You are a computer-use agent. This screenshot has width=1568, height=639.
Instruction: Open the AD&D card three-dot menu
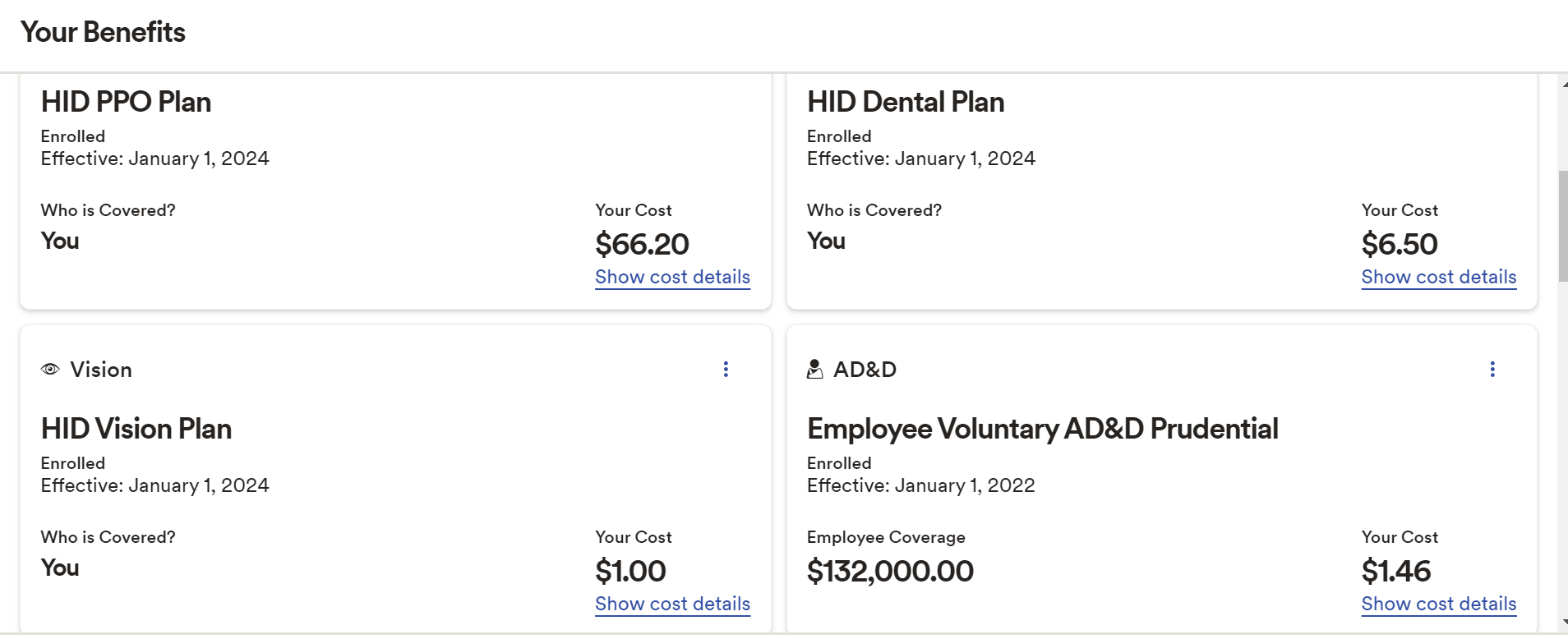click(1492, 370)
